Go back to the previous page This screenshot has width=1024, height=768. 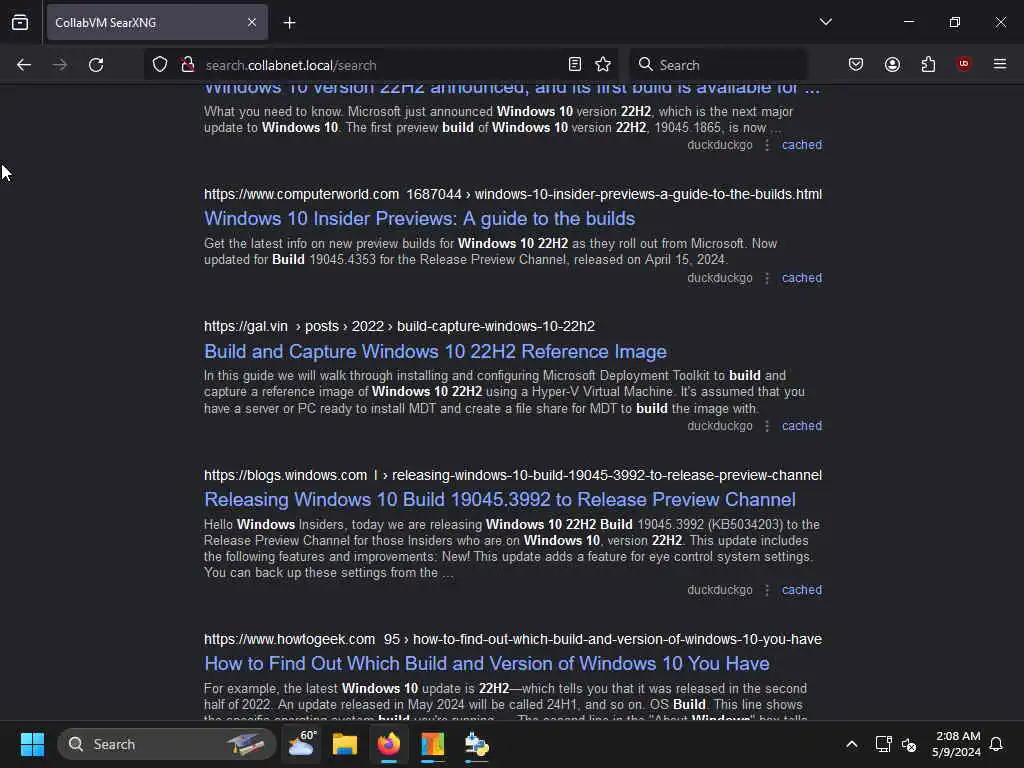pyautogui.click(x=24, y=65)
